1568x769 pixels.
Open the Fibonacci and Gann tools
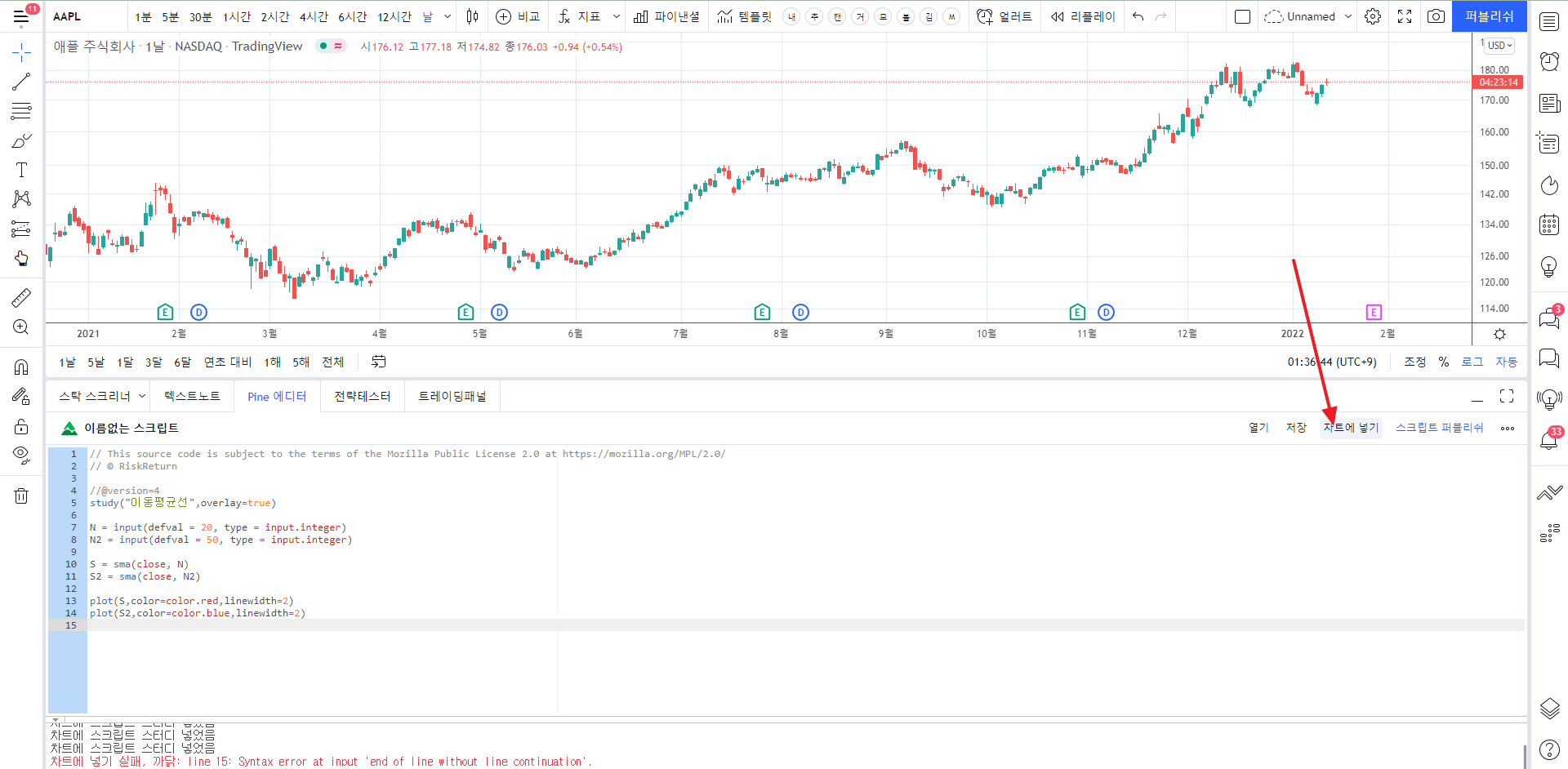[21, 111]
